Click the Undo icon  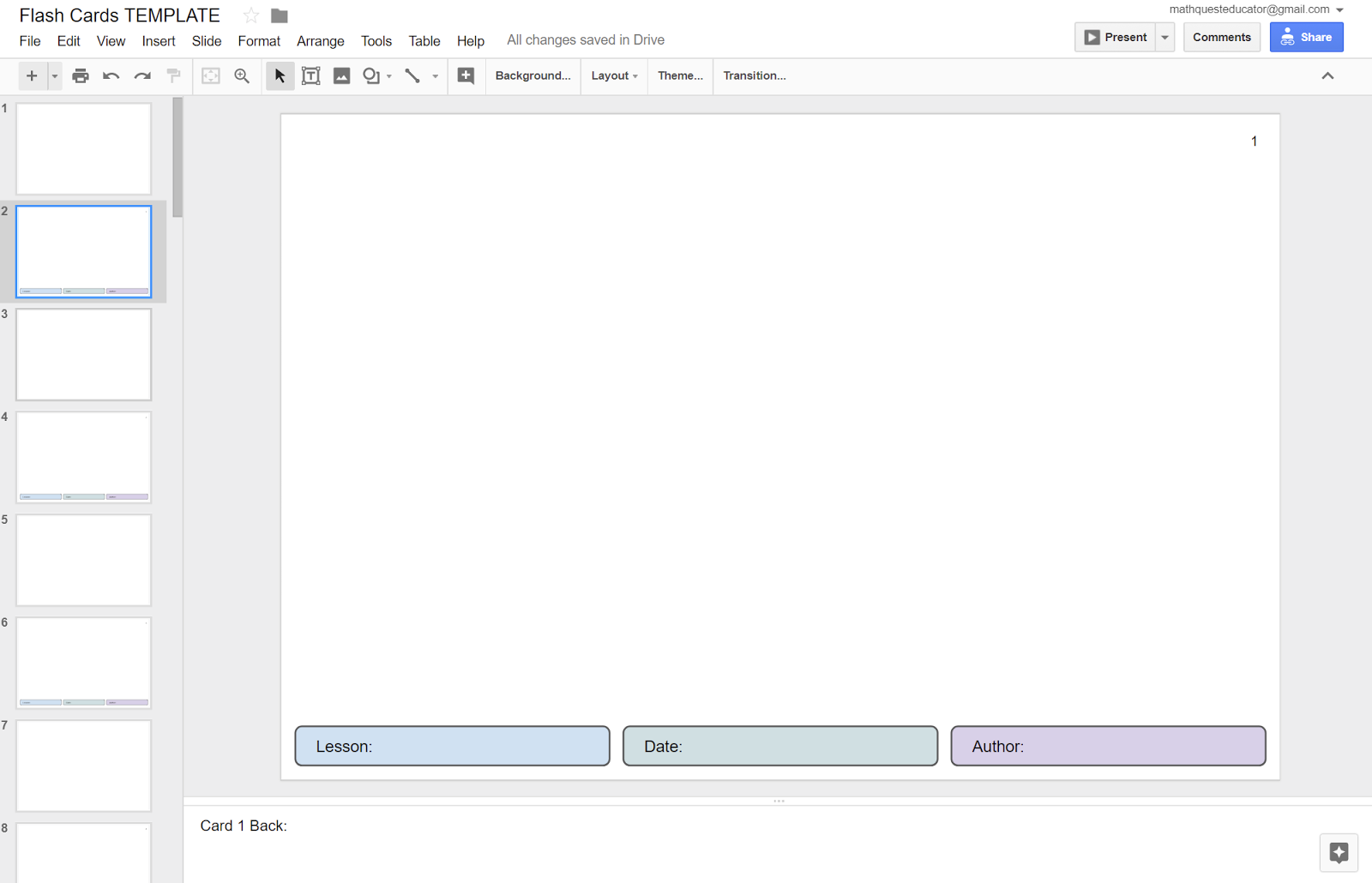(x=111, y=75)
